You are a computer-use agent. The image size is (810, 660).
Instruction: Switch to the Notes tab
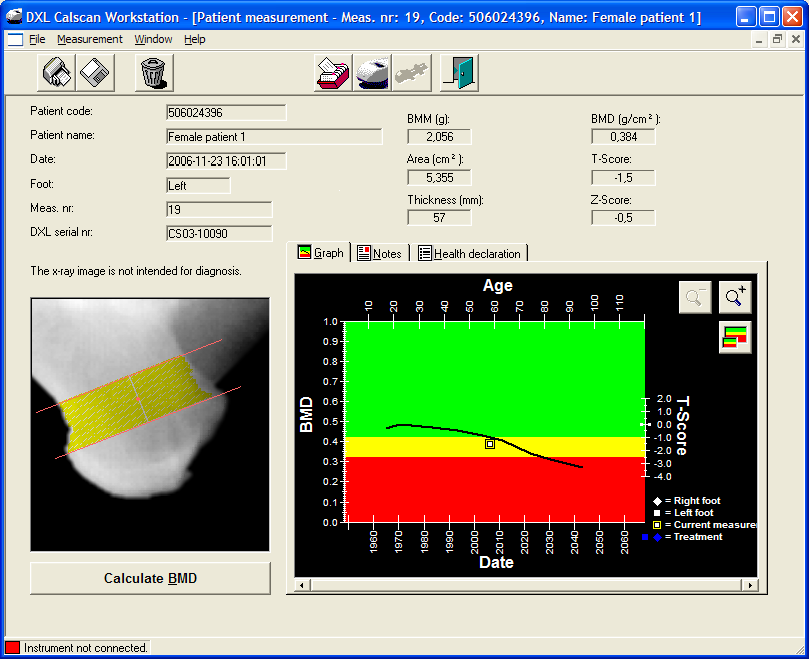pos(380,254)
